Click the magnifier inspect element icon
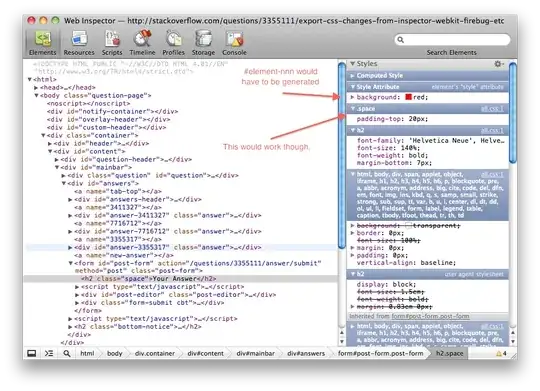 click(67, 353)
